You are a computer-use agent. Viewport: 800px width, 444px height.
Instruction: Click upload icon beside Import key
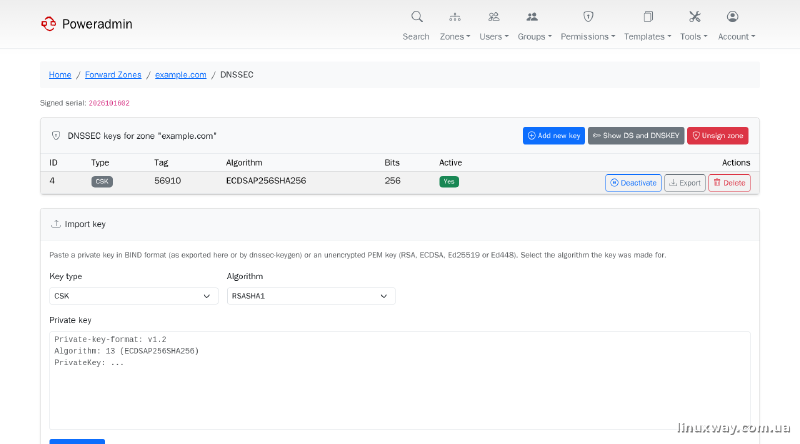[x=56, y=224]
